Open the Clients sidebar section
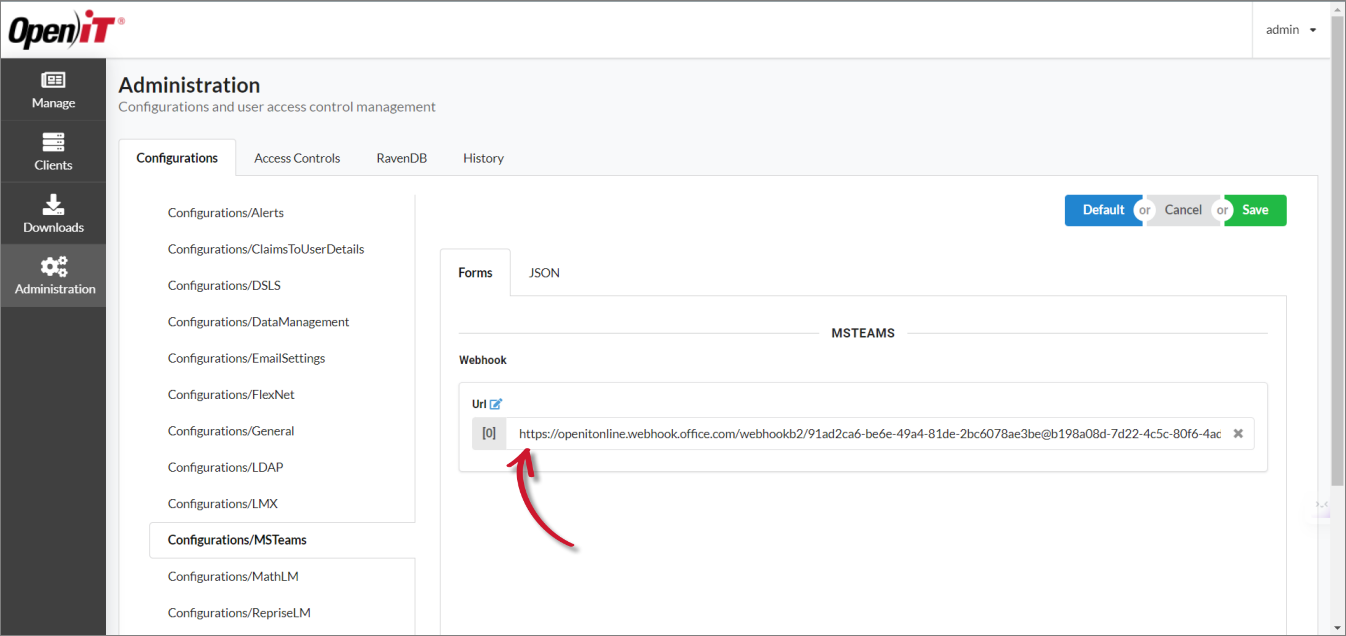This screenshot has height=636, width=1346. (x=53, y=152)
